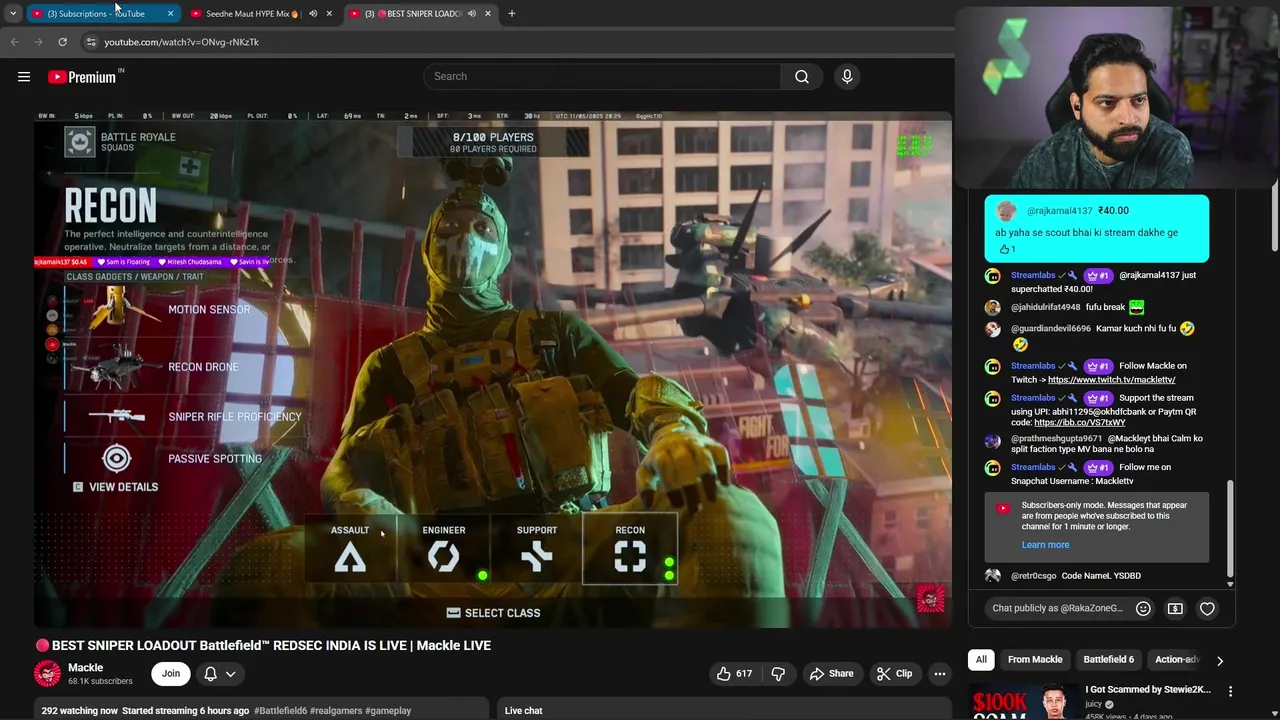View site information icon in address bar
Image resolution: width=1280 pixels, height=720 pixels.
(x=91, y=42)
